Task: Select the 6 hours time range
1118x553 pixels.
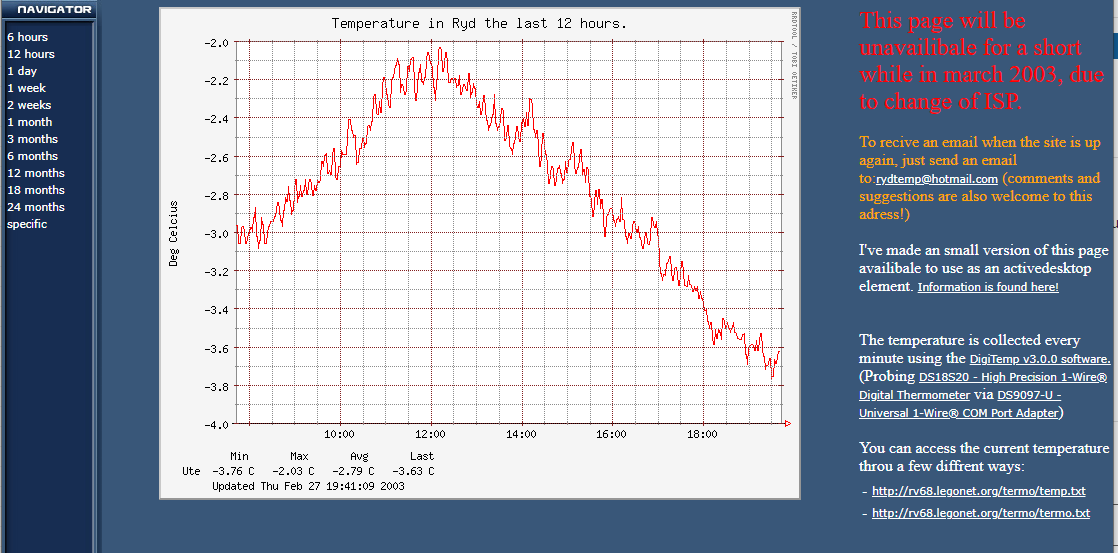Action: [27, 37]
